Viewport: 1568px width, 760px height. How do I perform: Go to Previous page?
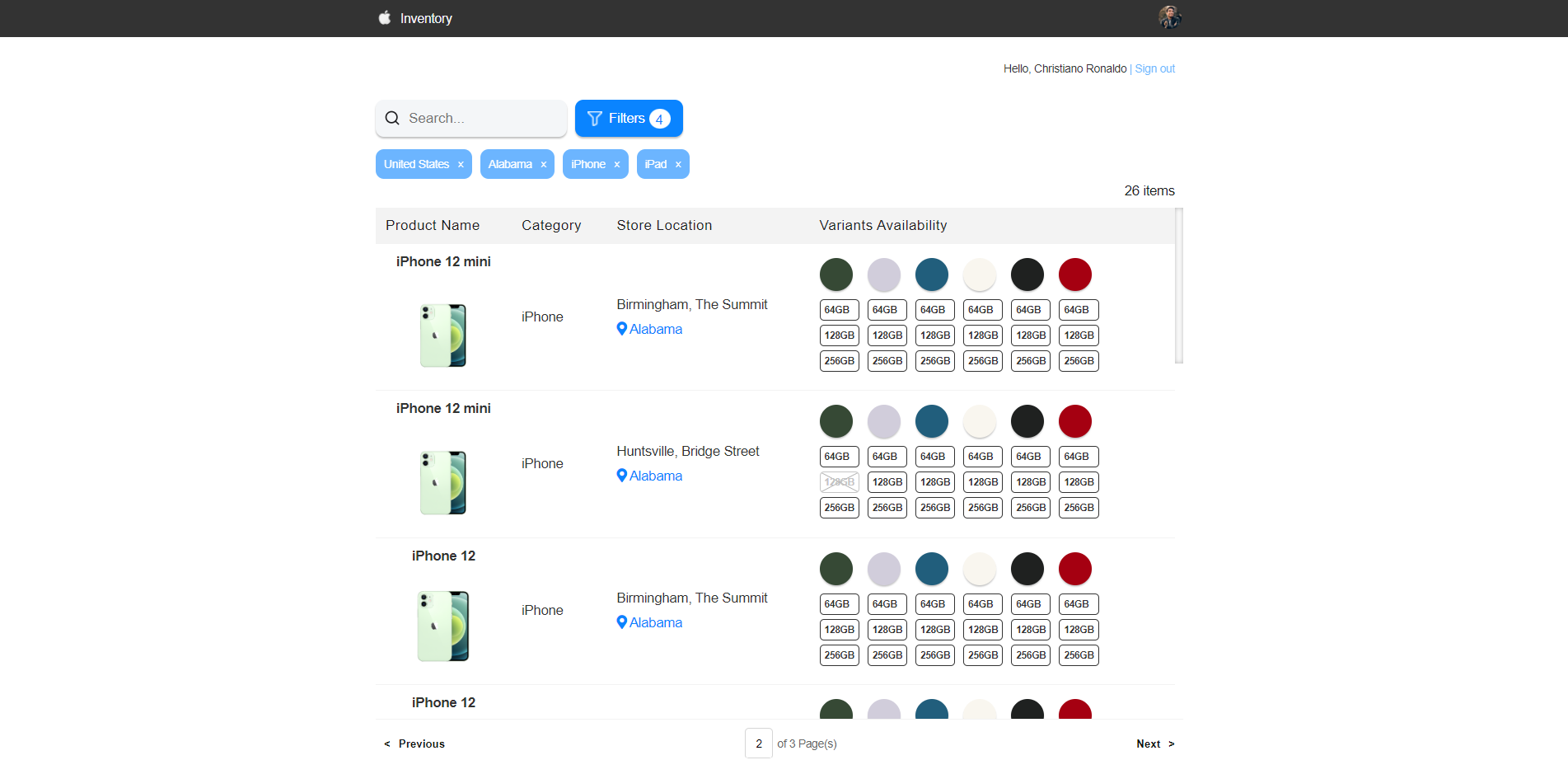414,744
